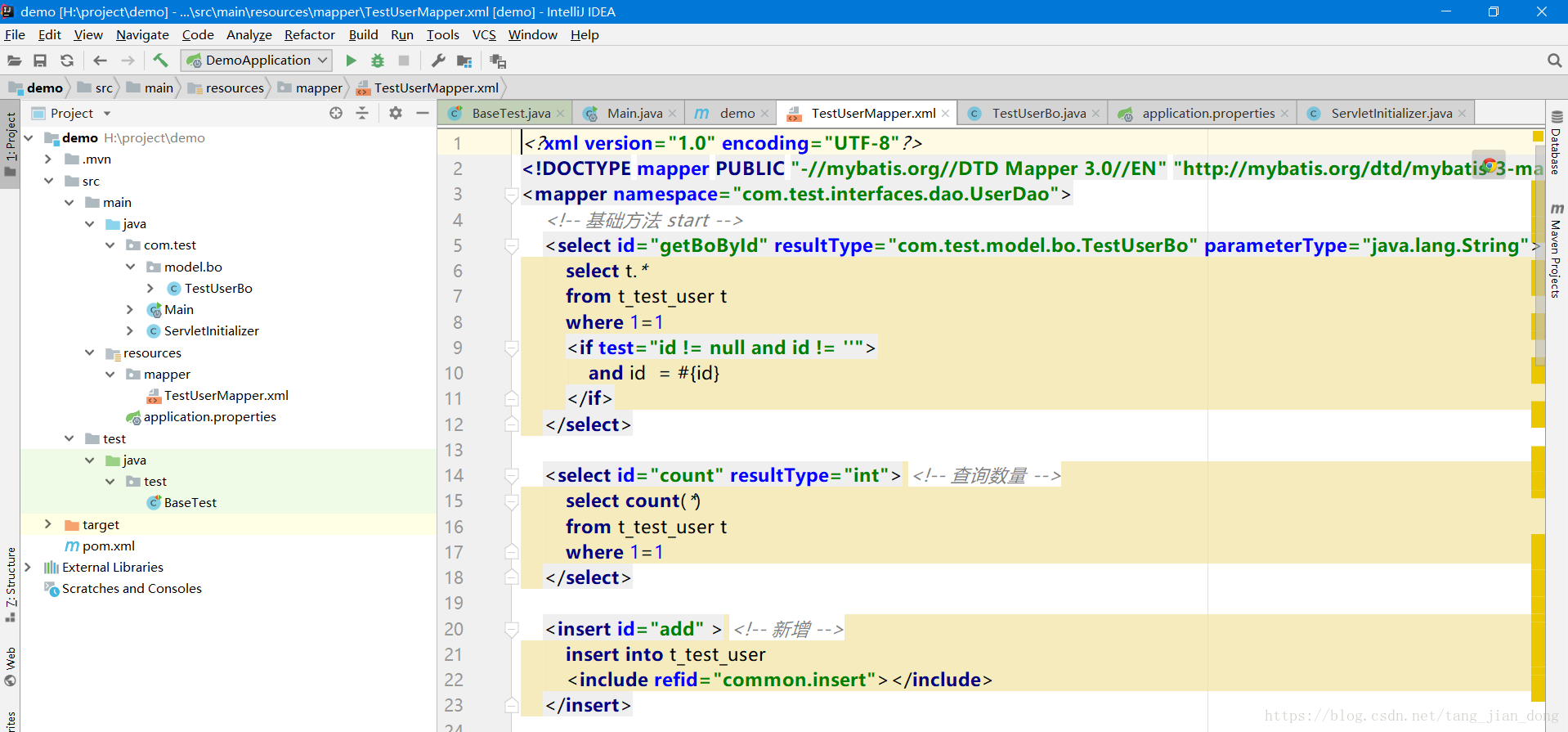
Task: Open in browser via the Chrome popup icon
Action: pyautogui.click(x=1489, y=165)
